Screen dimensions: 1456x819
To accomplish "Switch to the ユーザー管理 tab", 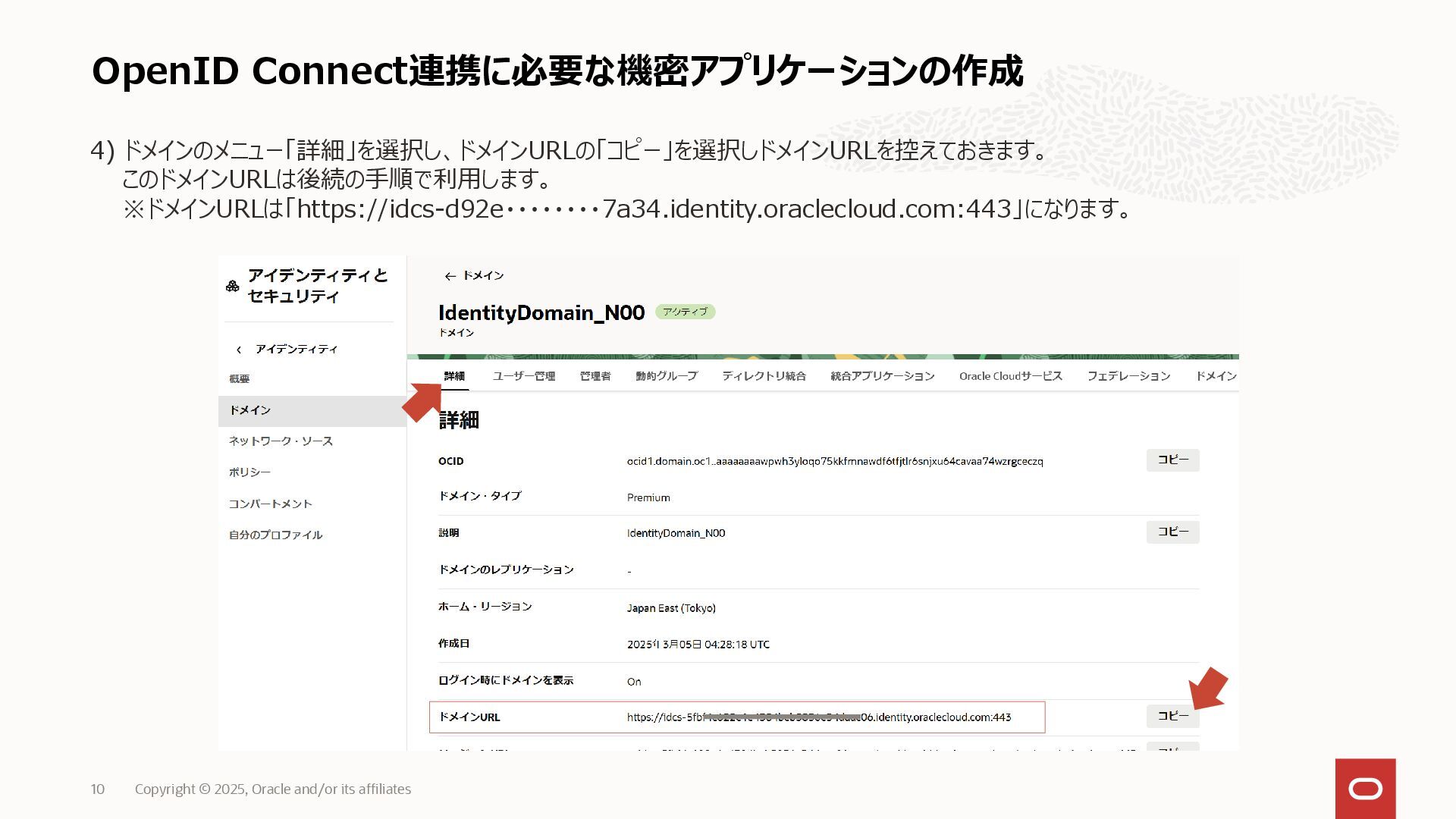I will 524,376.
